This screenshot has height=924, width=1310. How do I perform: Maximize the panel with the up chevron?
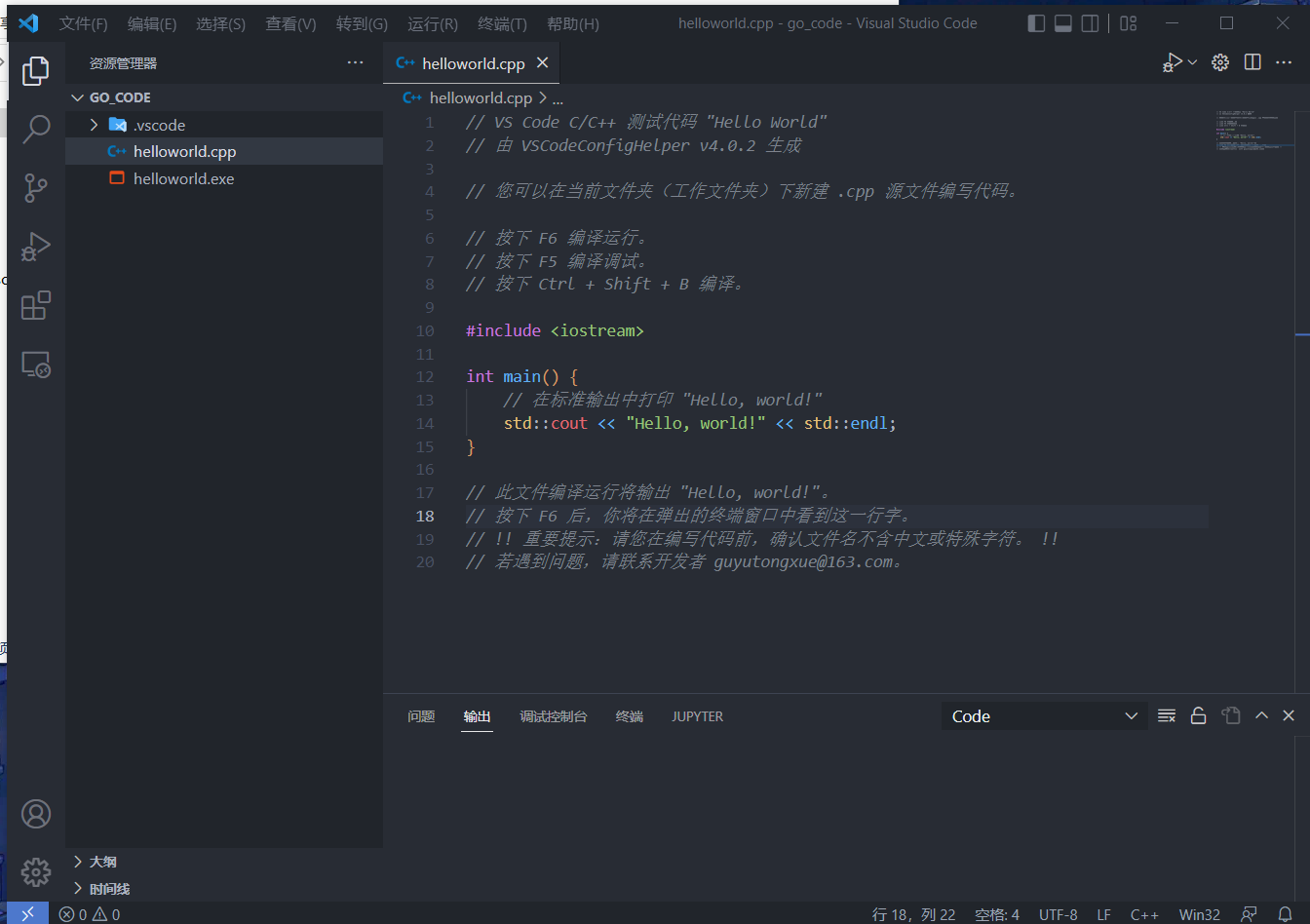point(1261,715)
